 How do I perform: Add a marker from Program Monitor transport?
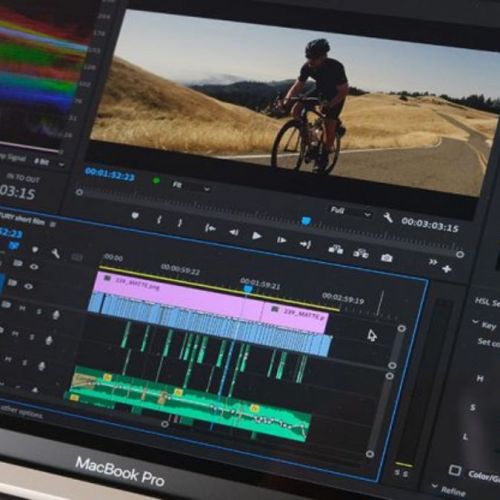coord(135,216)
